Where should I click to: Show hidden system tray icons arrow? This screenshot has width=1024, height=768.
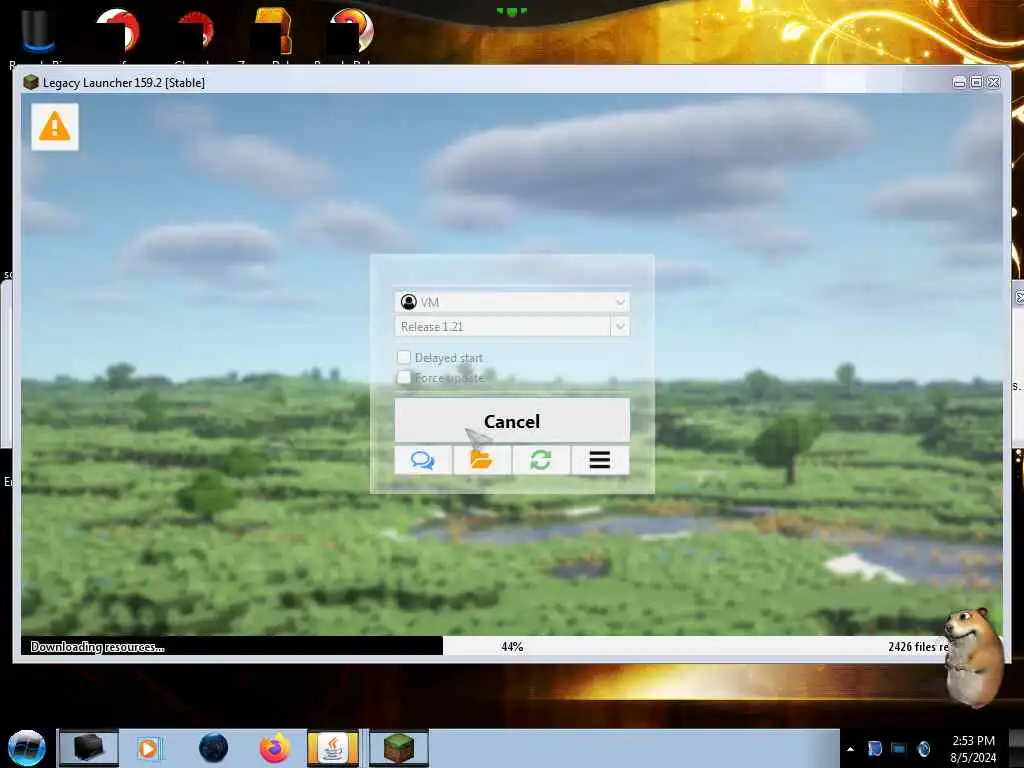[x=850, y=749]
